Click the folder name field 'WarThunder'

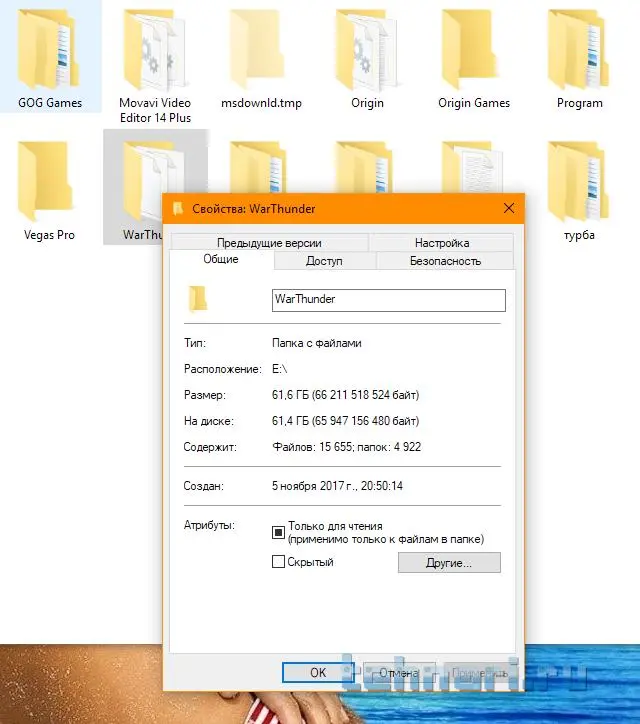click(x=388, y=300)
